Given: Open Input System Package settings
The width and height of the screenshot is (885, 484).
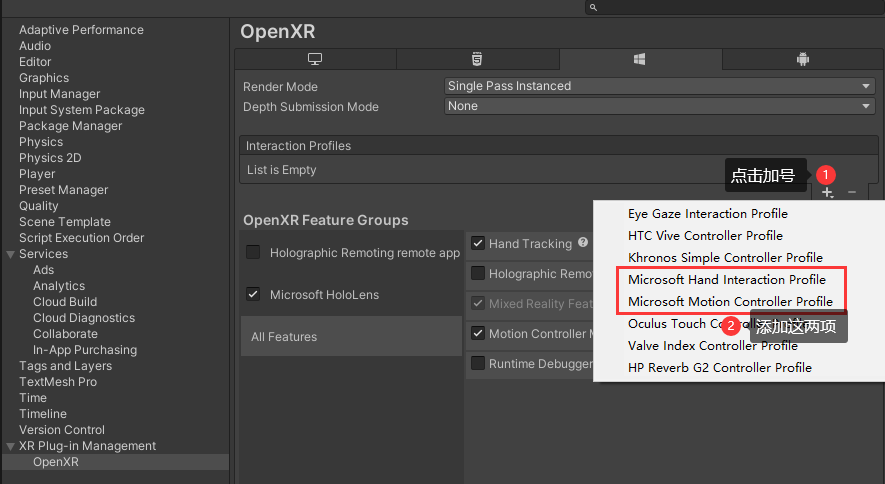Looking at the screenshot, I should (82, 110).
